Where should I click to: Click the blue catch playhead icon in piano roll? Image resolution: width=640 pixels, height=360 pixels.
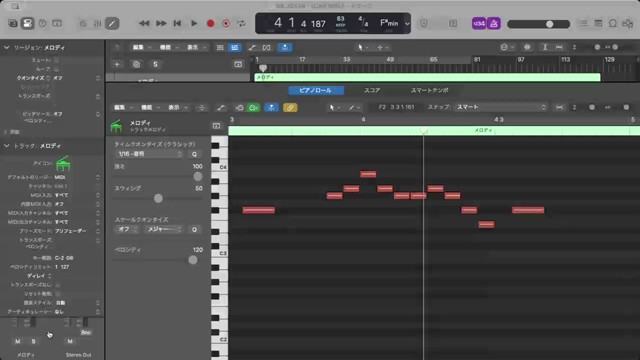point(271,108)
